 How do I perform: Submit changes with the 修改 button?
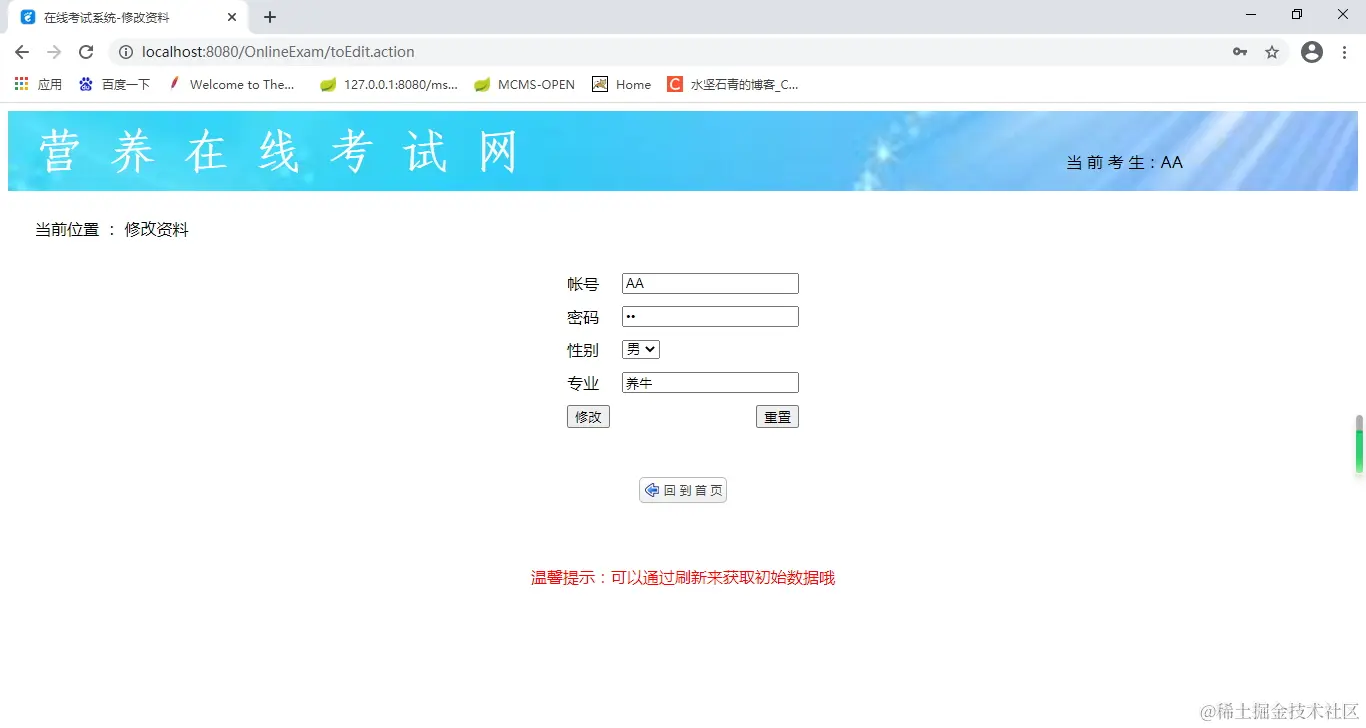tap(588, 416)
